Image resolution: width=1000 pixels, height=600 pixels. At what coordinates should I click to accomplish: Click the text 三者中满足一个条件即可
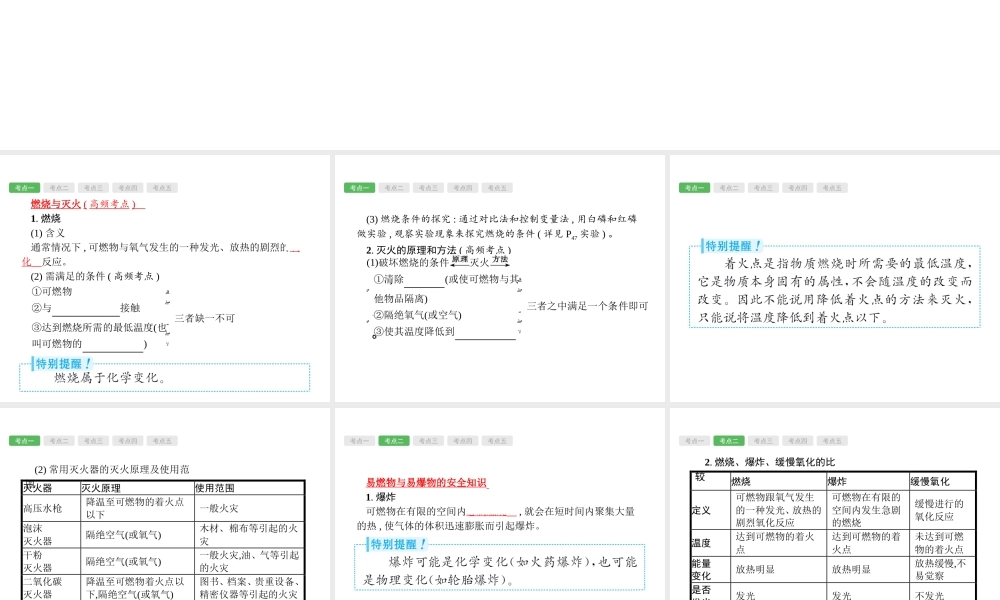pyautogui.click(x=587, y=306)
